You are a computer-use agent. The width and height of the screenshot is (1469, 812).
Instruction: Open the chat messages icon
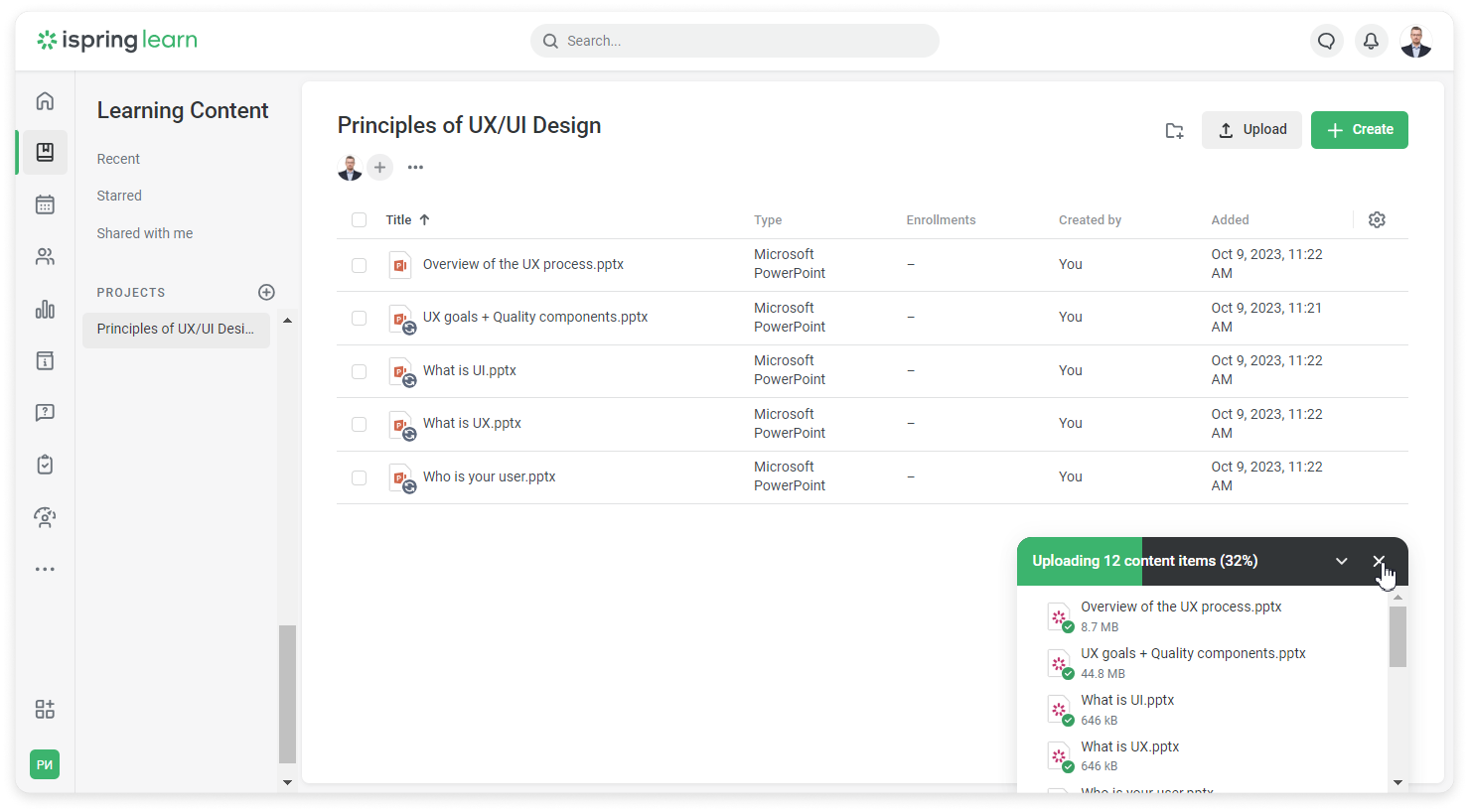(1326, 41)
